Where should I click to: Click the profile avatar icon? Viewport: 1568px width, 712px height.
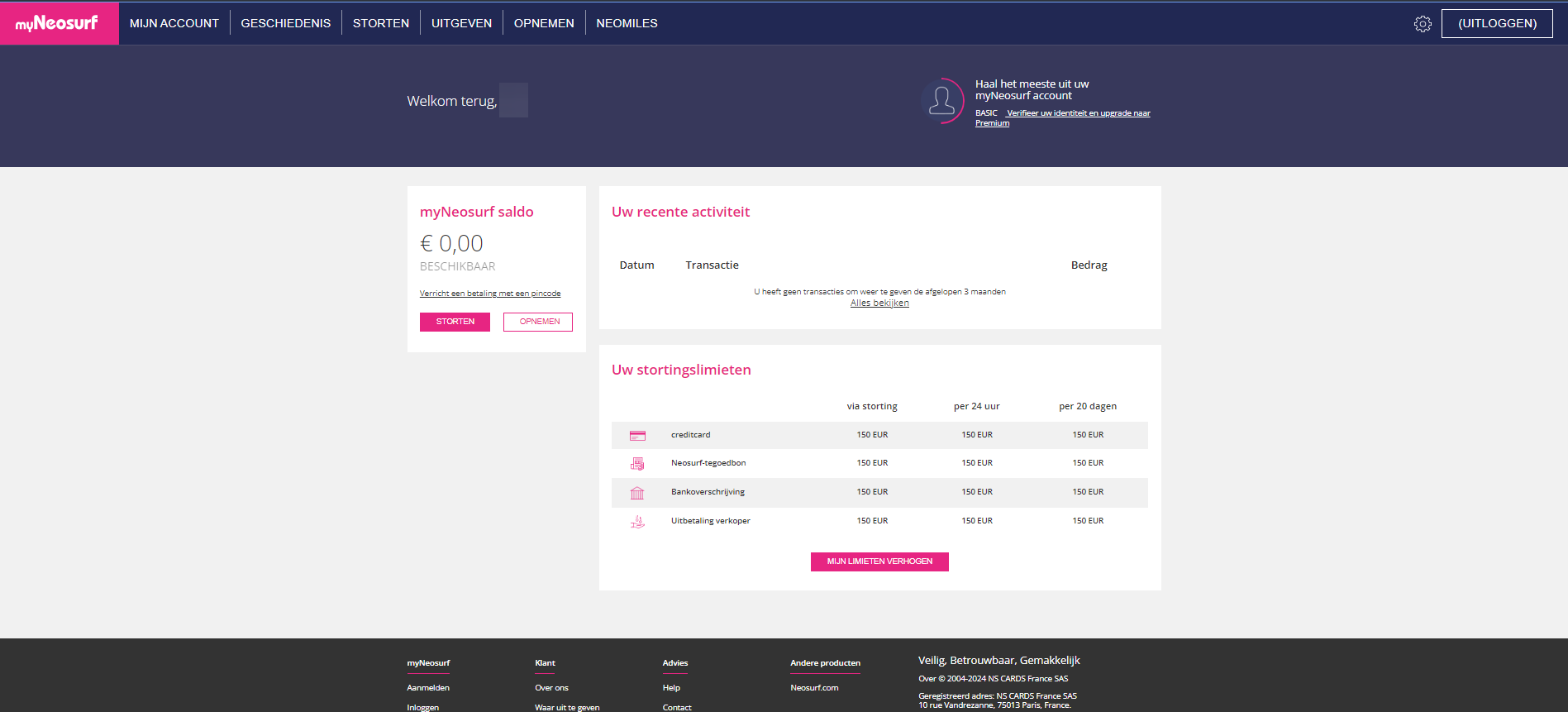[942, 101]
